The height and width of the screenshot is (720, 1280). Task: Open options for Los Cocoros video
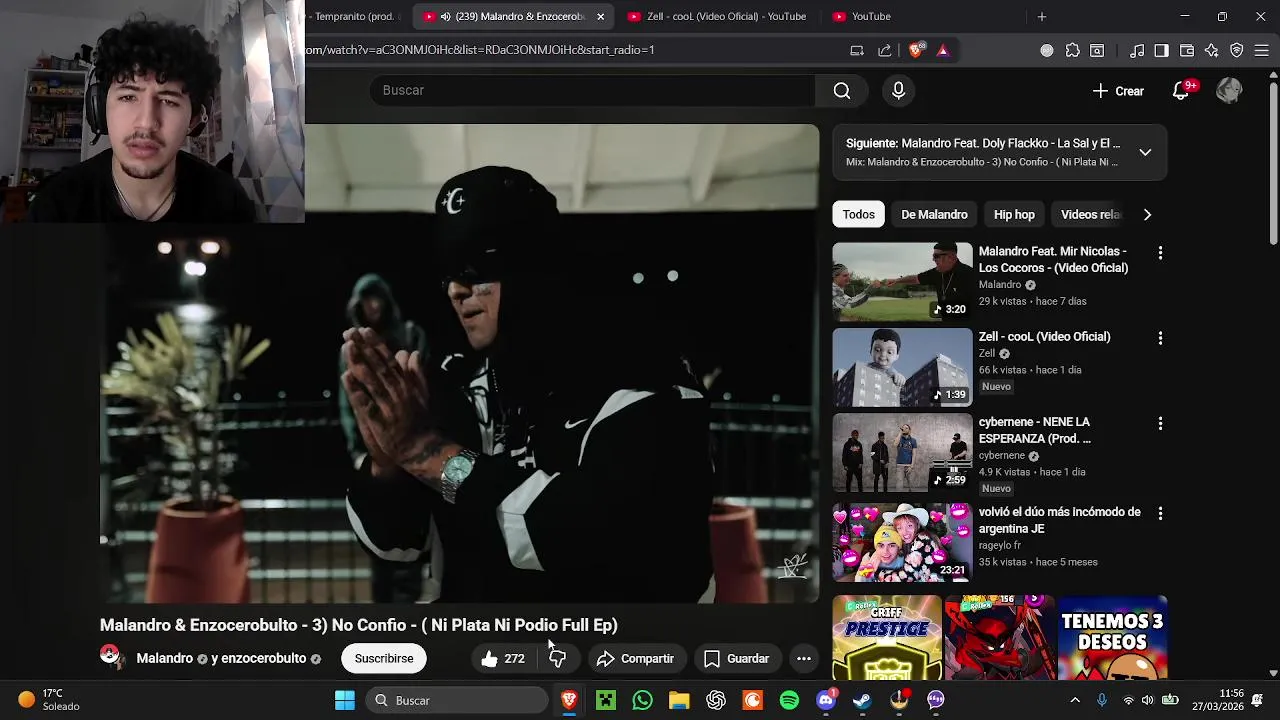1160,253
